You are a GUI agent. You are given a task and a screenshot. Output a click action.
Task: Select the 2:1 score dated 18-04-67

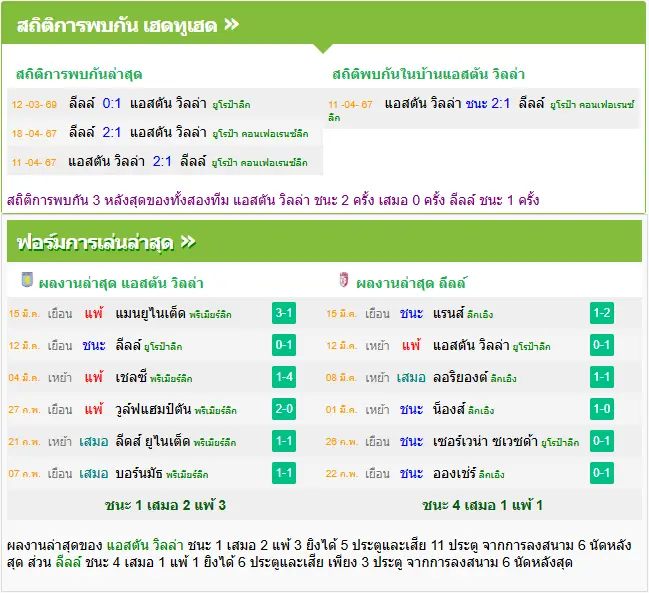(112, 132)
